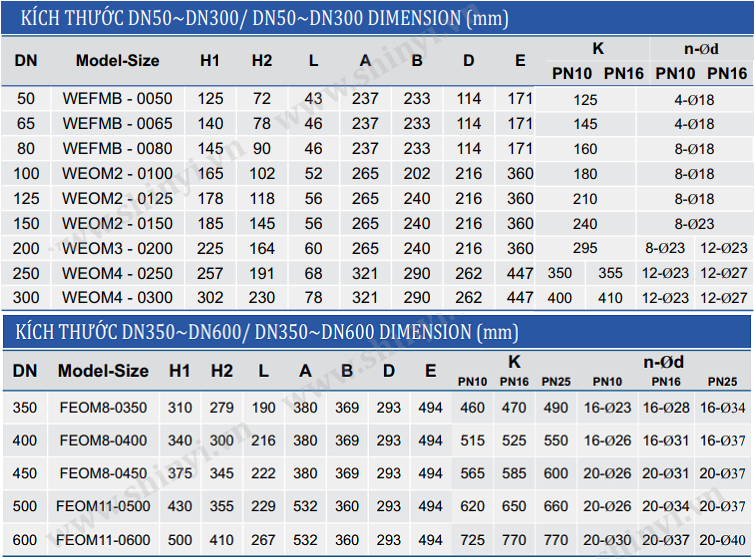Click the FEOM11-0600 model cell
Screen dimensions: 755x559
click(x=103, y=541)
